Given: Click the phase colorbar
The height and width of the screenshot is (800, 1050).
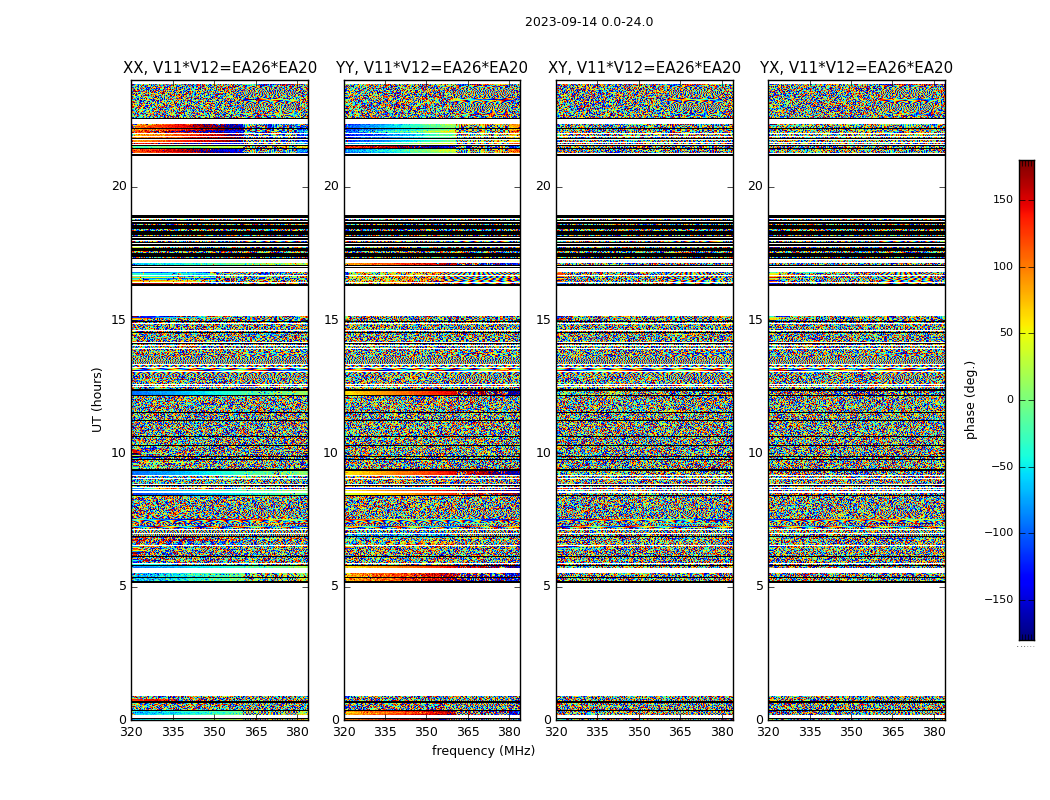Looking at the screenshot, I should click(1027, 400).
